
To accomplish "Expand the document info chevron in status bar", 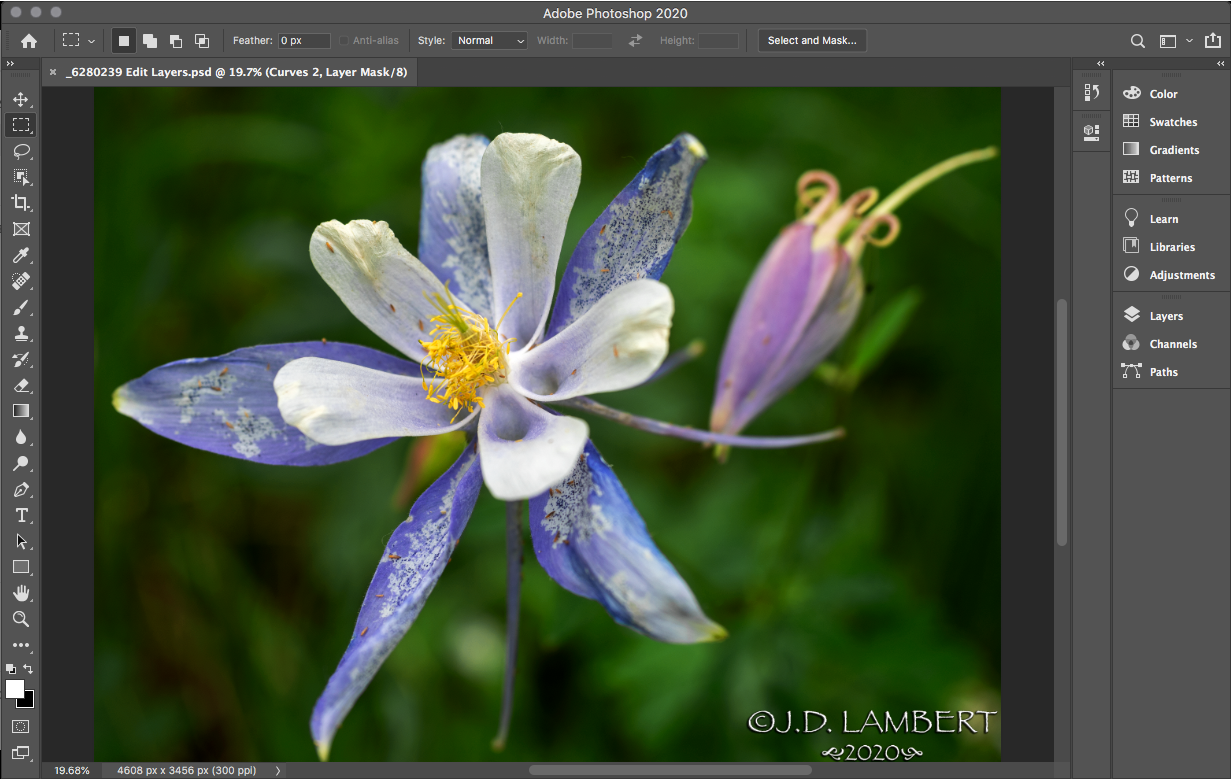I will coord(277,770).
